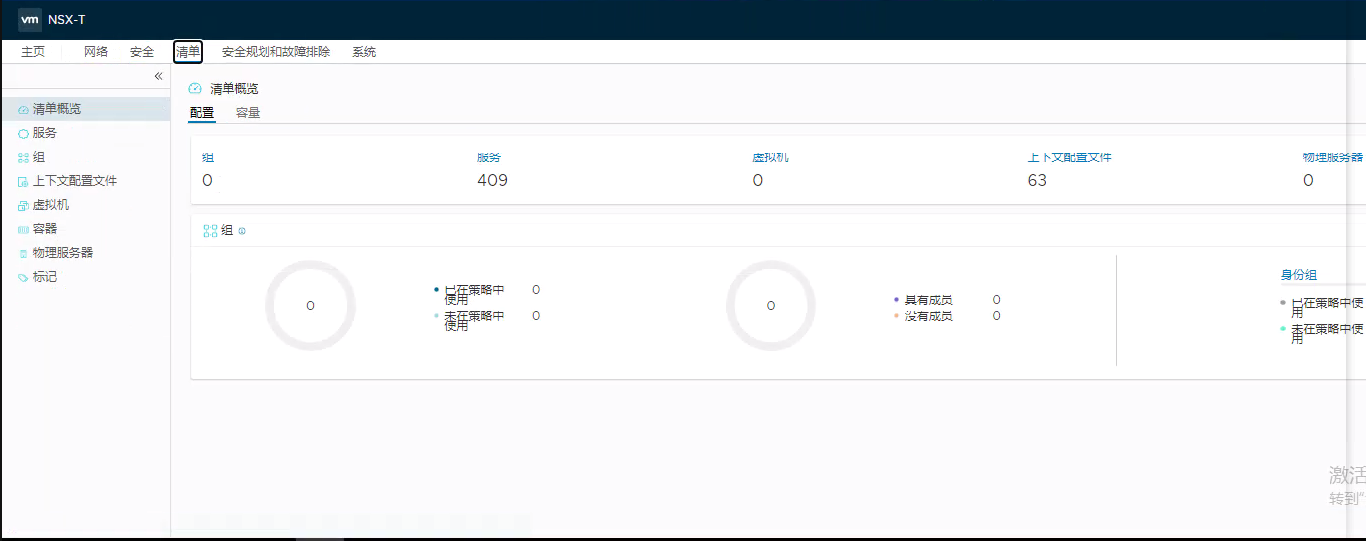Click the 清单概览 sidebar icon
Image resolution: width=1366 pixels, height=541 pixels.
tap(23, 110)
